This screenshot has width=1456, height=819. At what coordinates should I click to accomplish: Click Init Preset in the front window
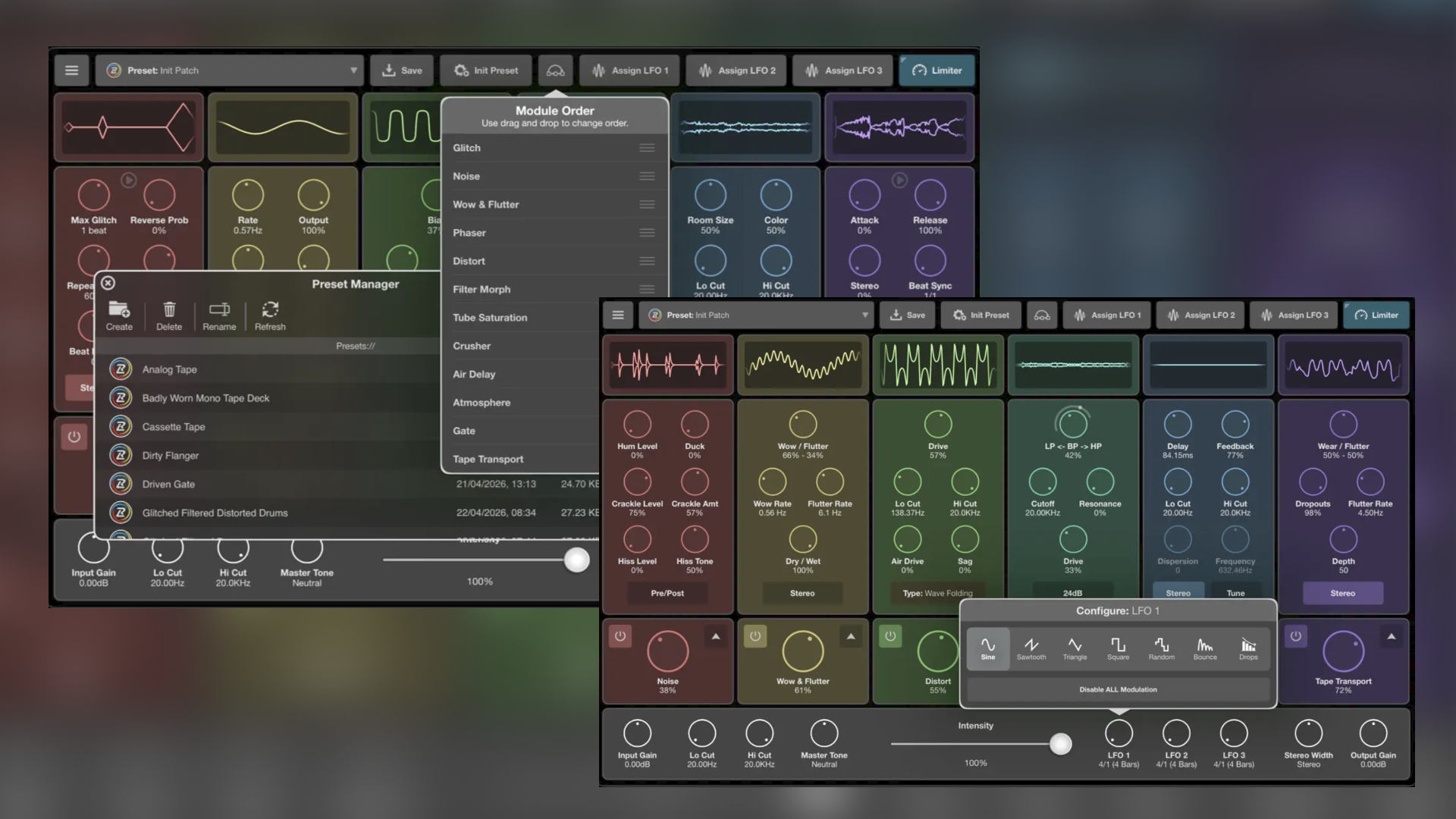tap(981, 315)
